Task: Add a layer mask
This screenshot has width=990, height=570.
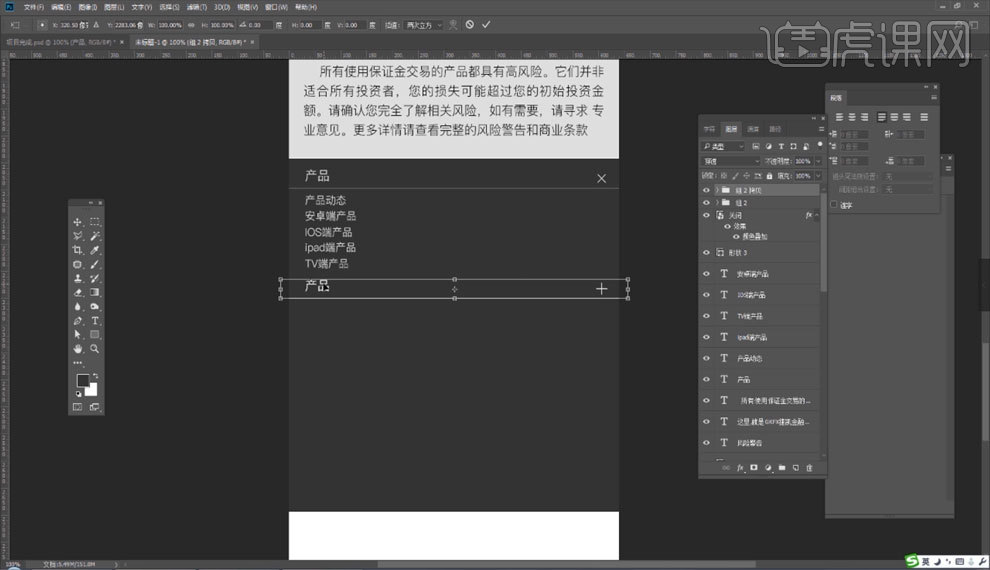Action: click(x=754, y=468)
